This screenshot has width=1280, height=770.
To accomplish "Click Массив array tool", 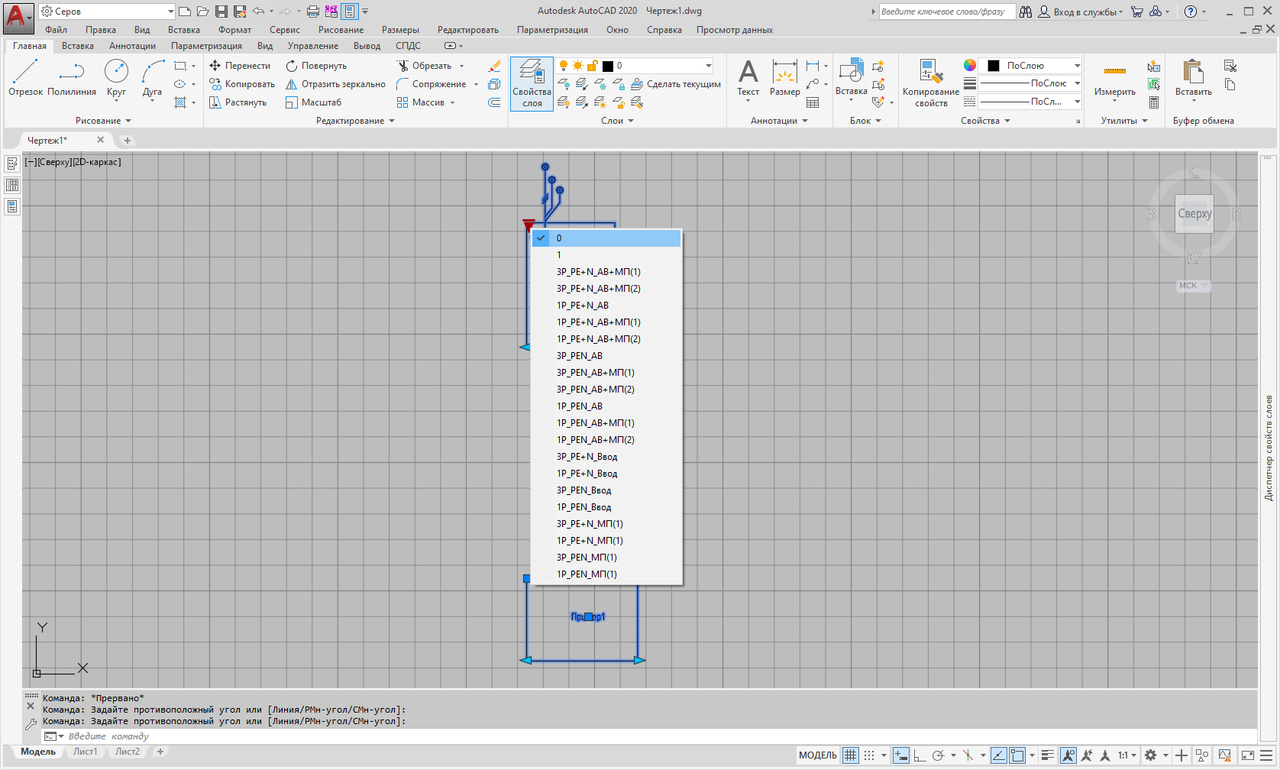I will (420, 102).
